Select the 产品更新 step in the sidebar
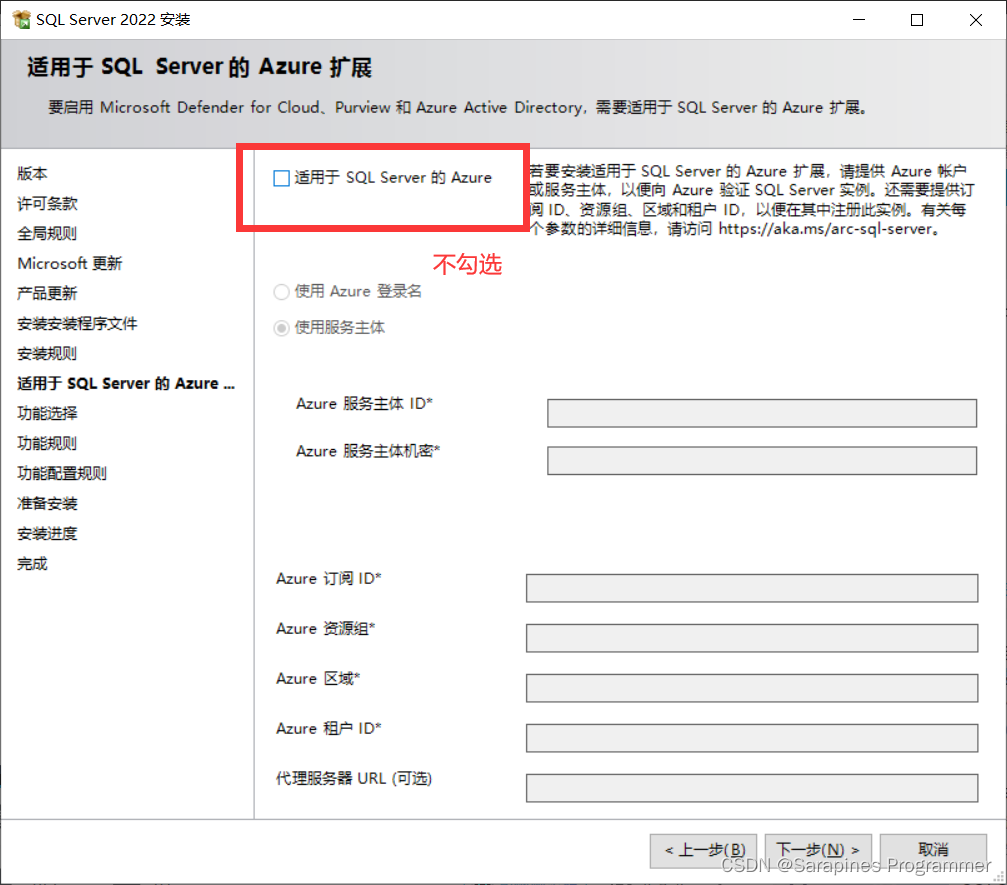The width and height of the screenshot is (1007, 885). tap(47, 294)
